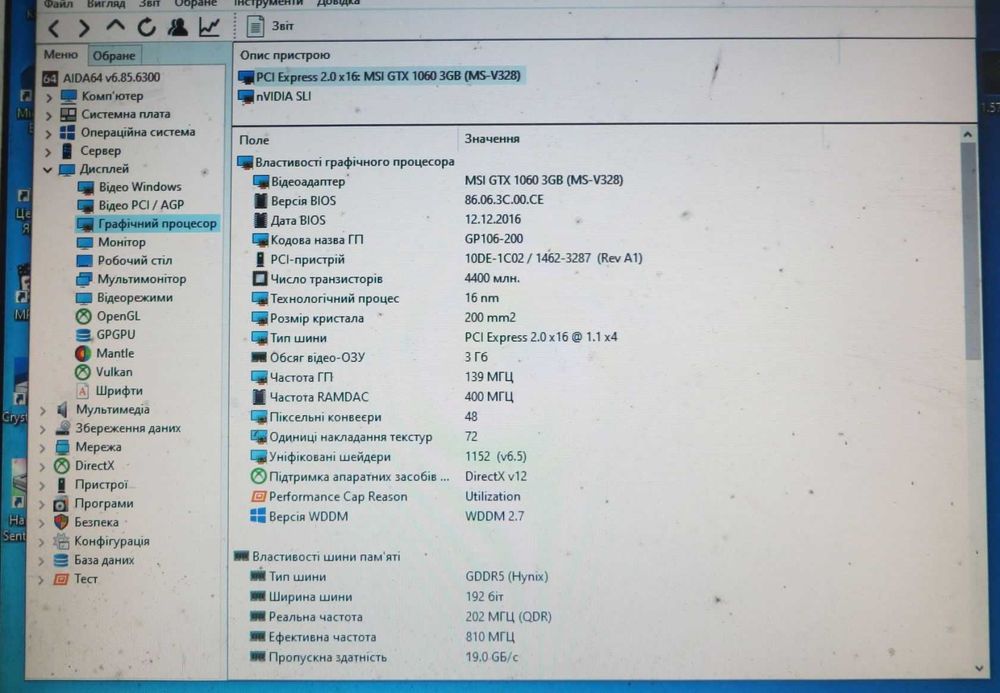Expand the Мережа tree node
Image resolution: width=1000 pixels, height=693 pixels.
(43, 448)
